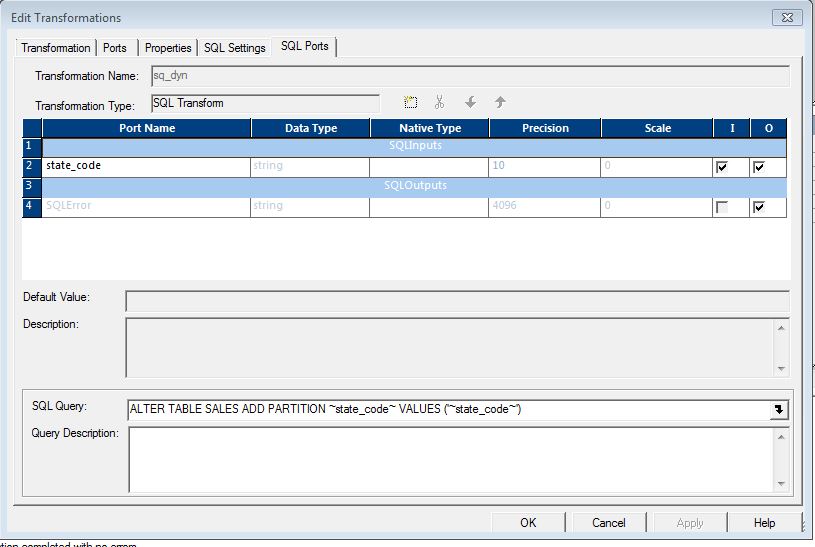
Task: Select row number 2 header
Action: coord(32,166)
